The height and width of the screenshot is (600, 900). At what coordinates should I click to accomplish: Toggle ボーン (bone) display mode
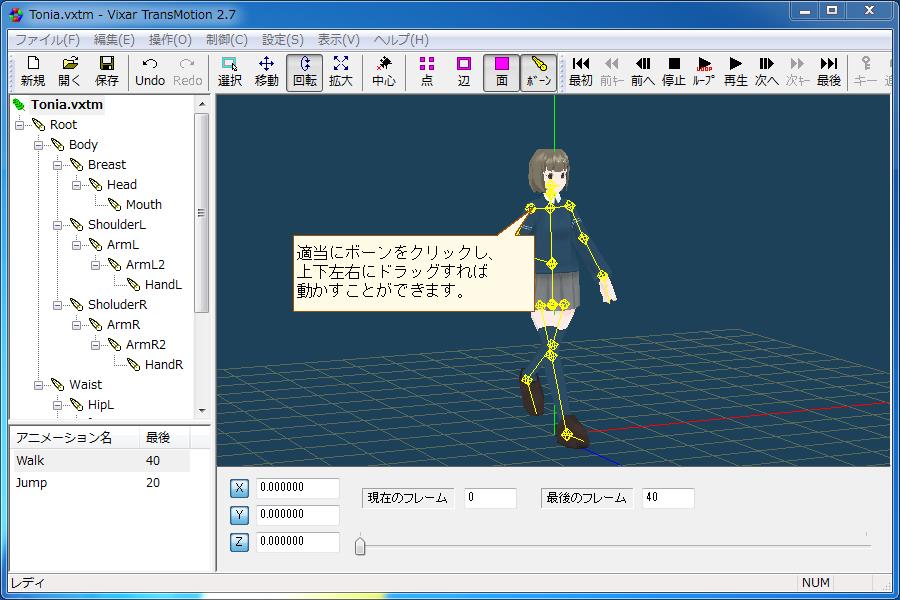538,72
